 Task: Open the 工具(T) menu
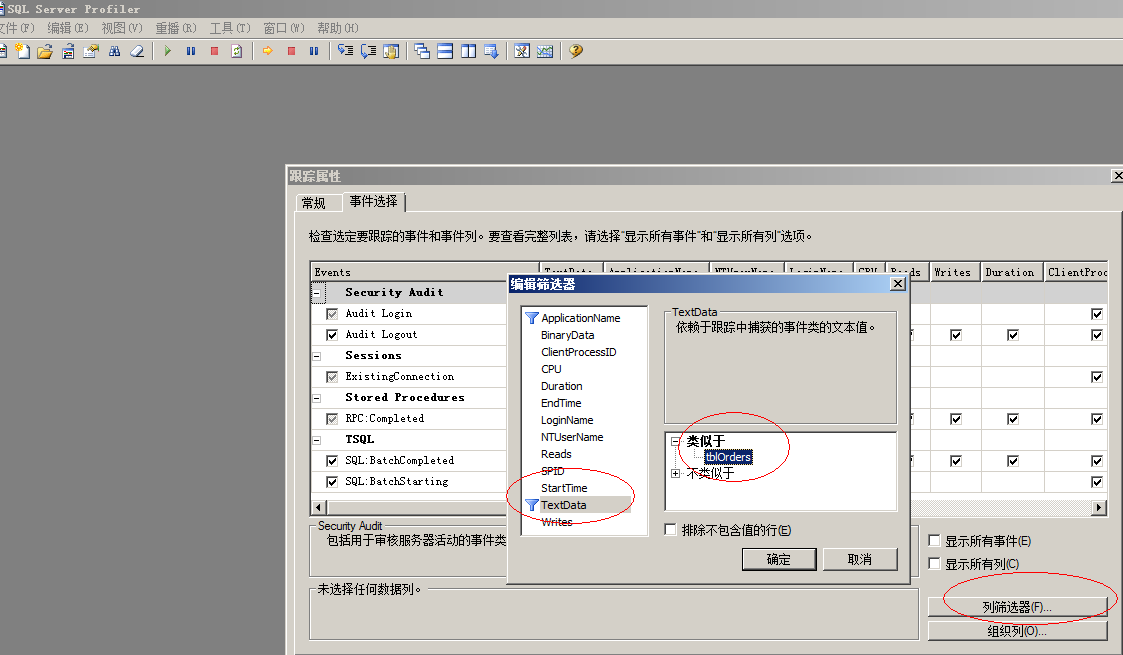coord(230,28)
